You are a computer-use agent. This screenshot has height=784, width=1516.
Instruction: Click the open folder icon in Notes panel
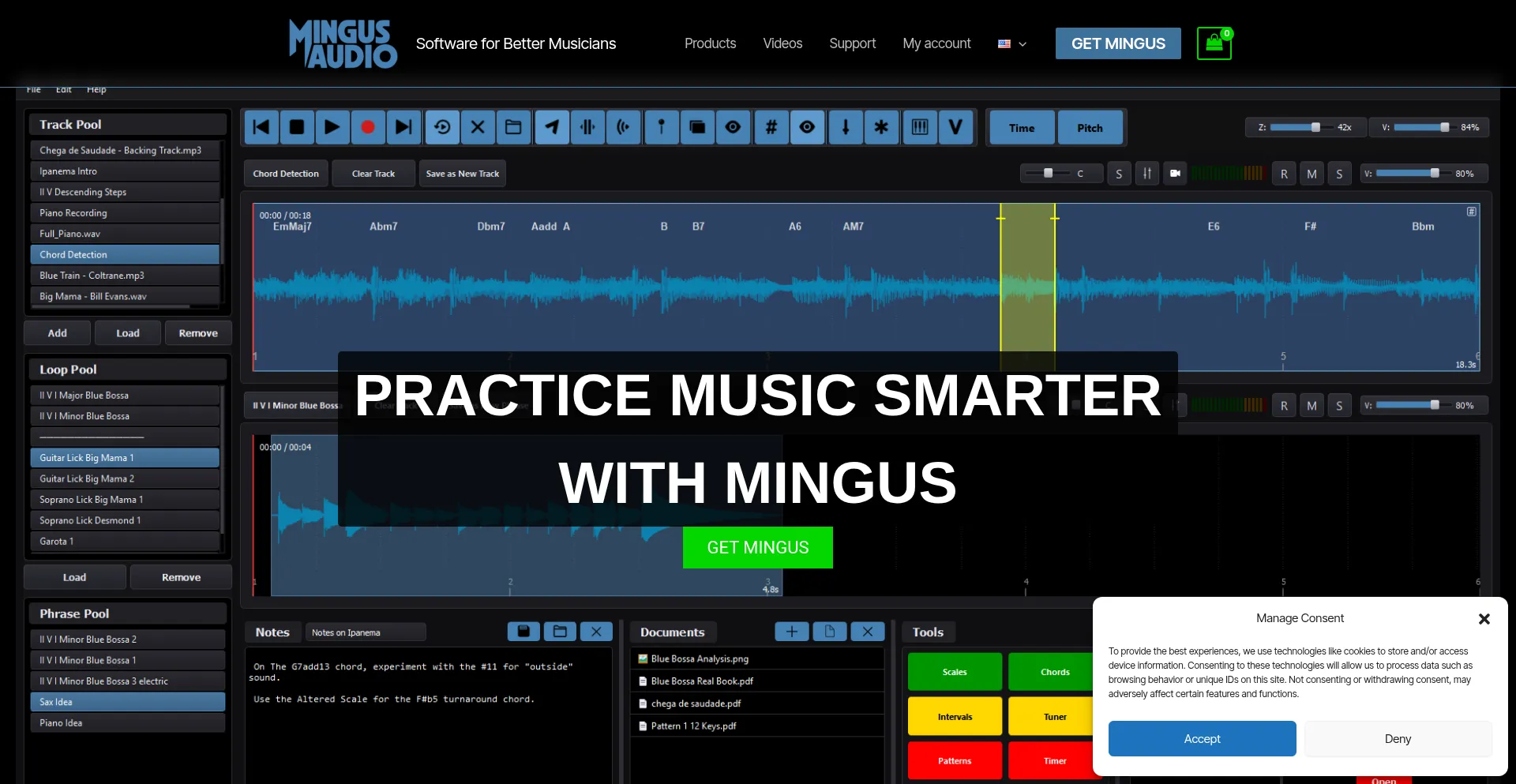coord(560,632)
